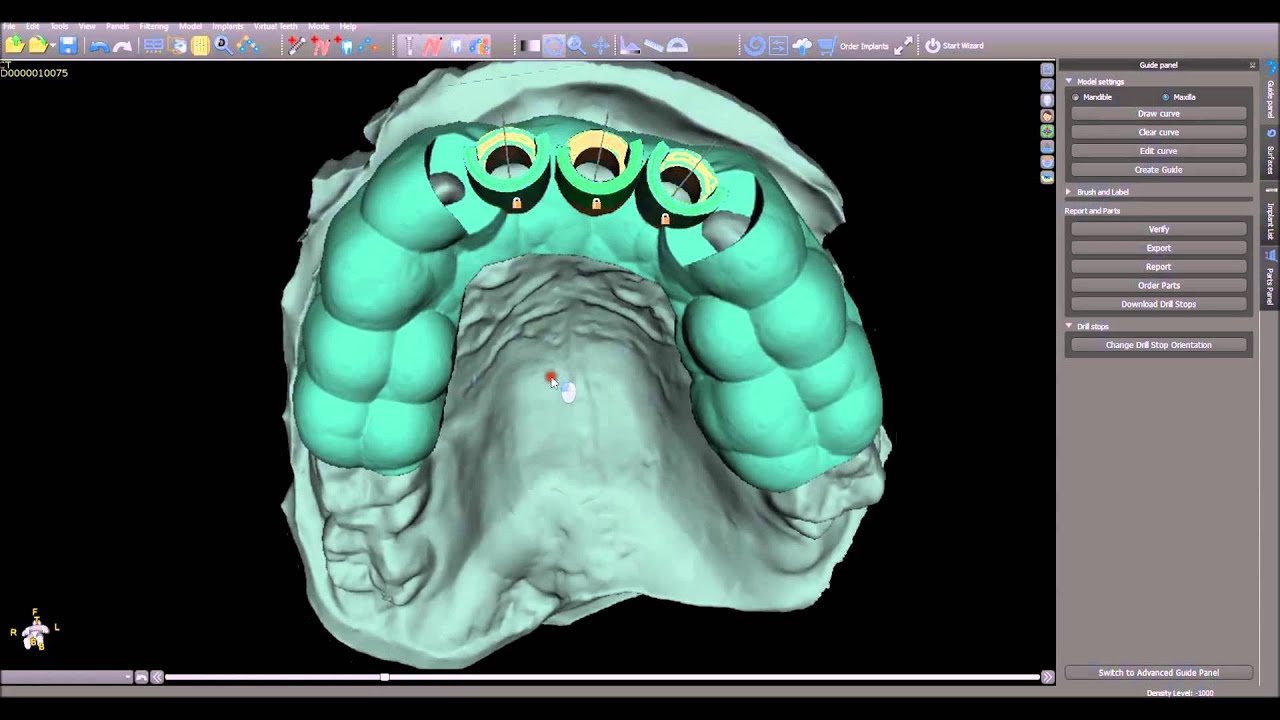The image size is (1280, 720).
Task: Add a nerve with the red N plus icon
Action: pos(320,45)
